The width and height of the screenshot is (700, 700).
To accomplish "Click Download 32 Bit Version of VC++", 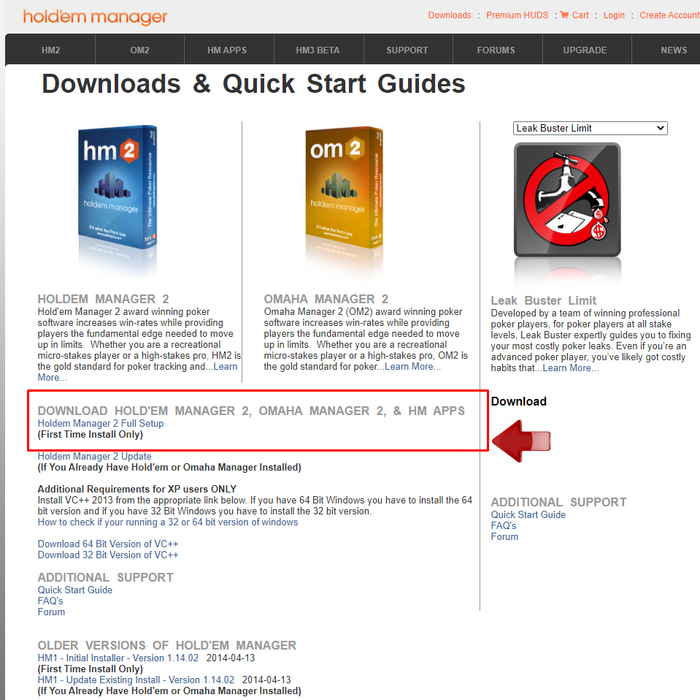I will click(108, 555).
